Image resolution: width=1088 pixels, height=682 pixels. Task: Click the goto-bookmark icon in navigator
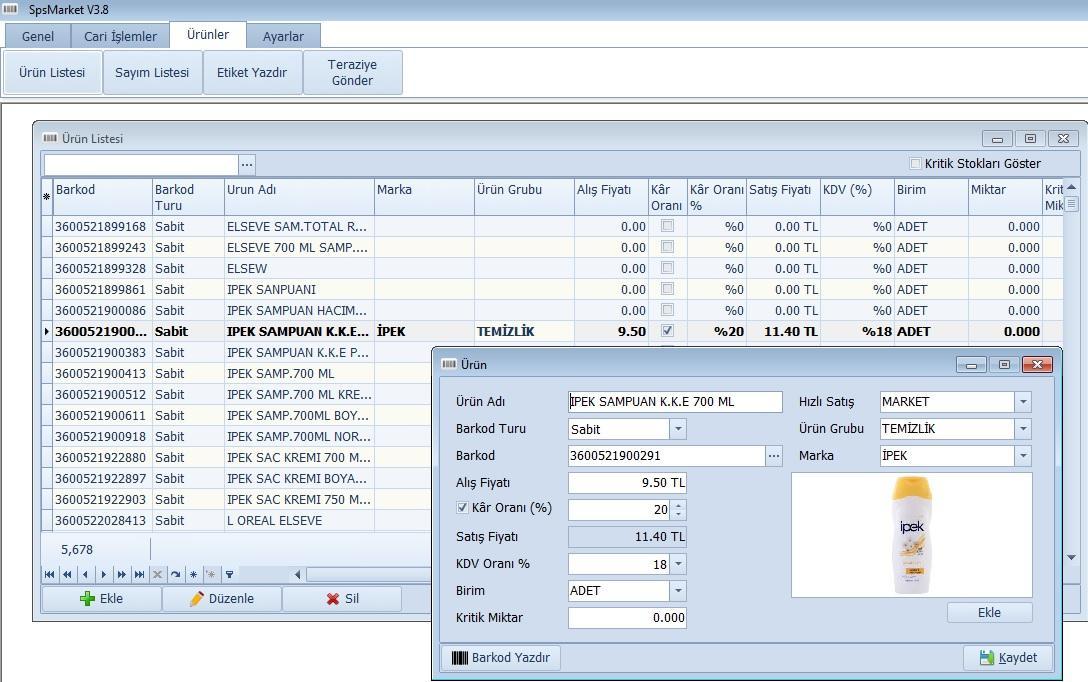click(211, 574)
